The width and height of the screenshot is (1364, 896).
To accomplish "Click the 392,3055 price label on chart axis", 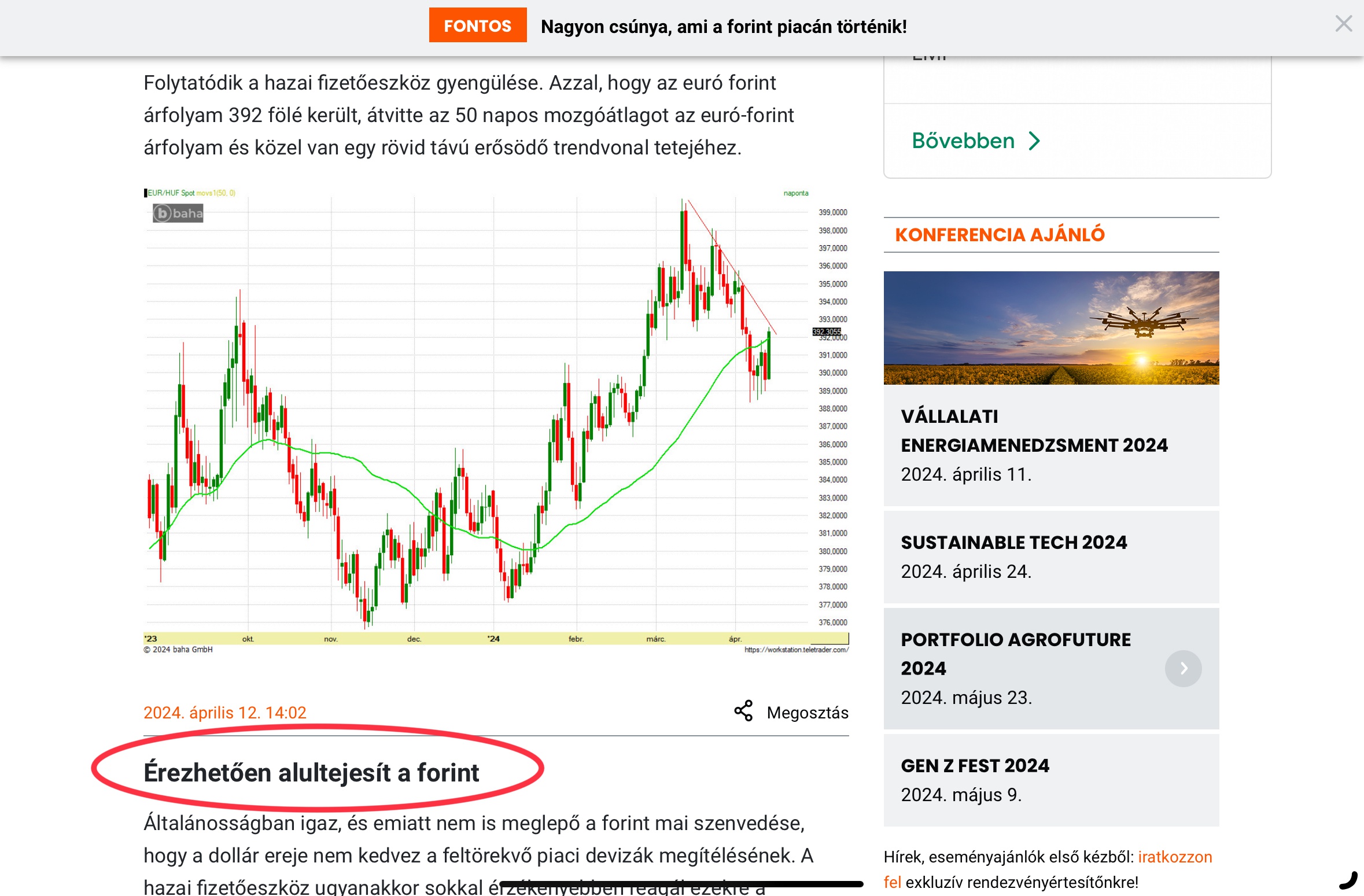I will [x=827, y=331].
